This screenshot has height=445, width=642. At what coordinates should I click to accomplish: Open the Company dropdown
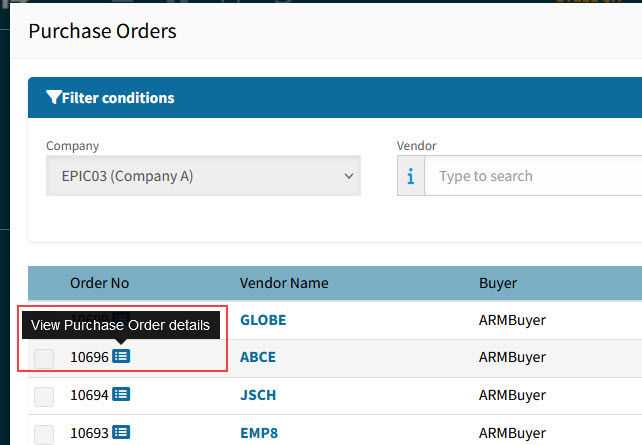pyautogui.click(x=203, y=176)
